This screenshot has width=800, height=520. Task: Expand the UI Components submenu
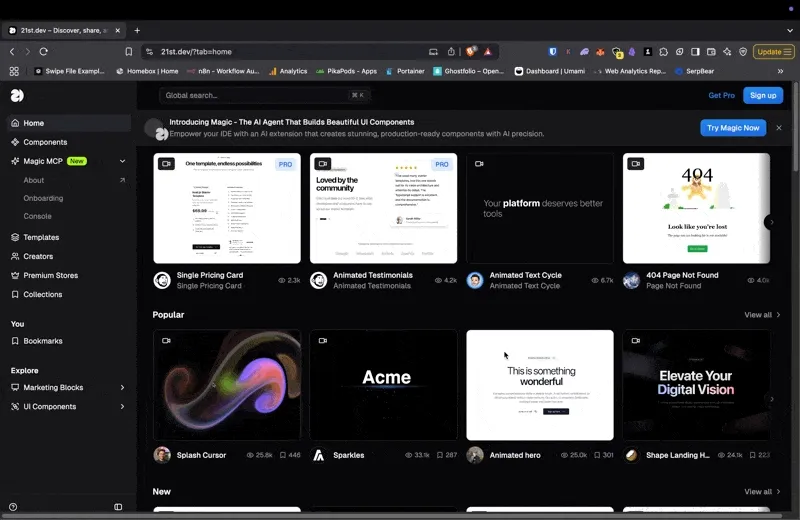pos(122,407)
